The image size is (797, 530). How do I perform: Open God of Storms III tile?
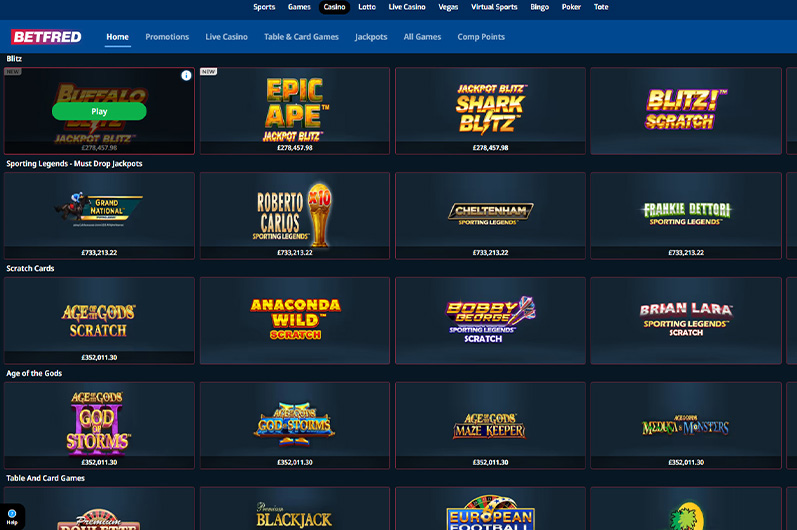pos(99,425)
